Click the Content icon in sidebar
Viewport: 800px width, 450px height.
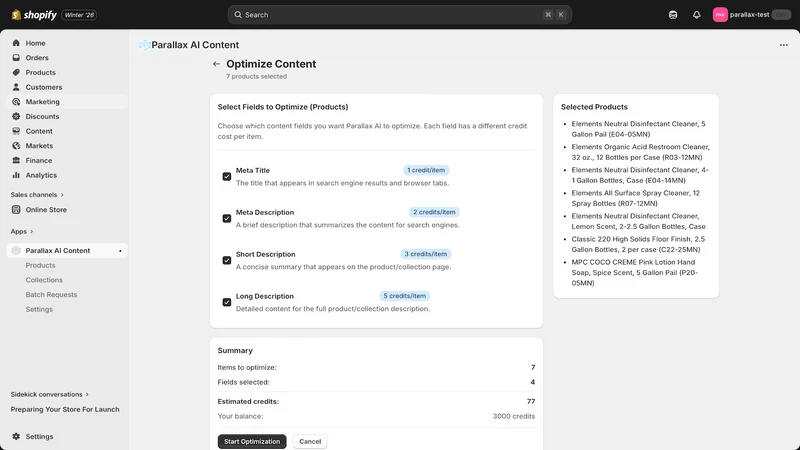[x=16, y=131]
